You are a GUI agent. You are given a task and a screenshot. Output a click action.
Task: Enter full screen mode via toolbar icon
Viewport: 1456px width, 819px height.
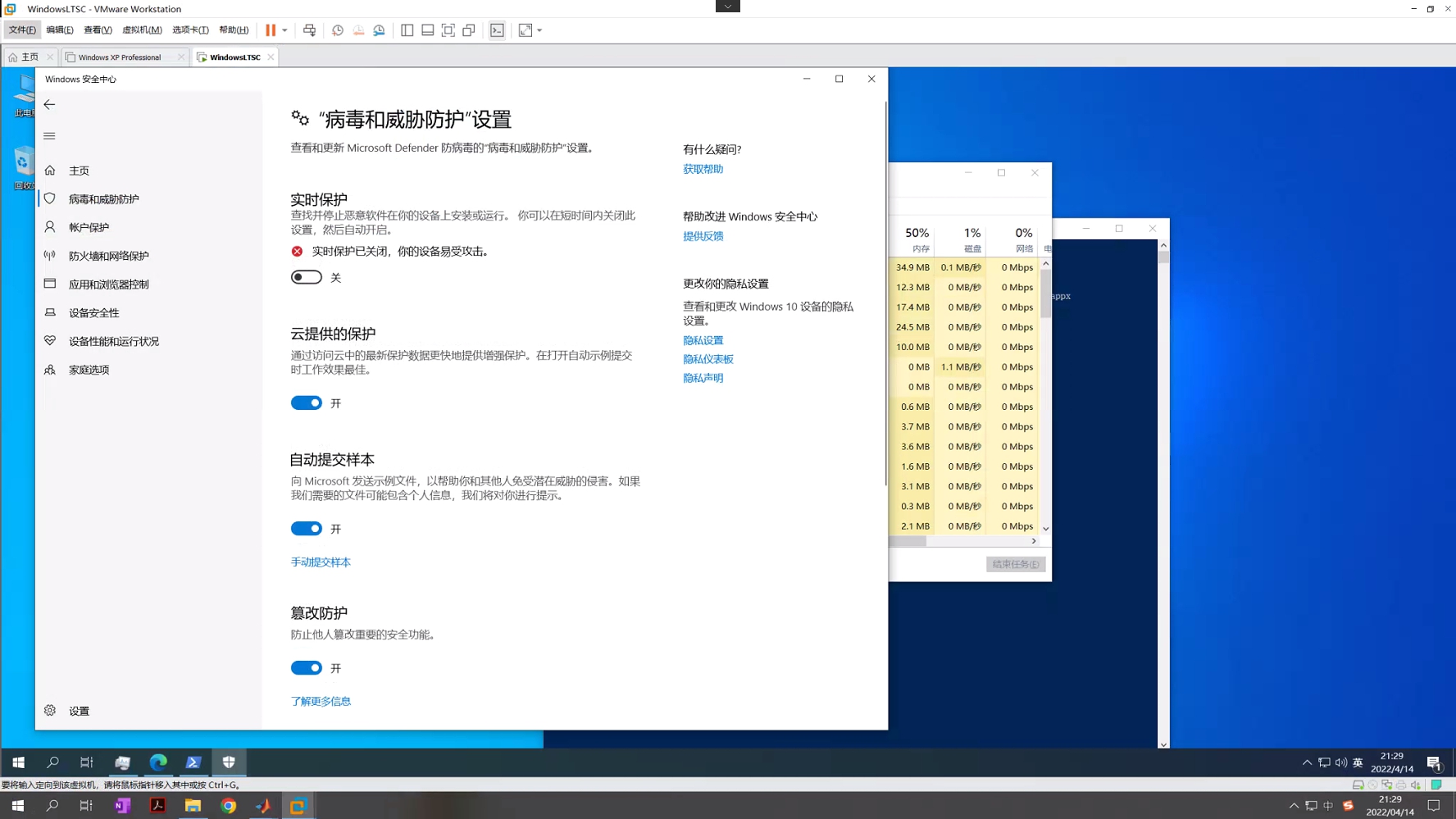[448, 30]
